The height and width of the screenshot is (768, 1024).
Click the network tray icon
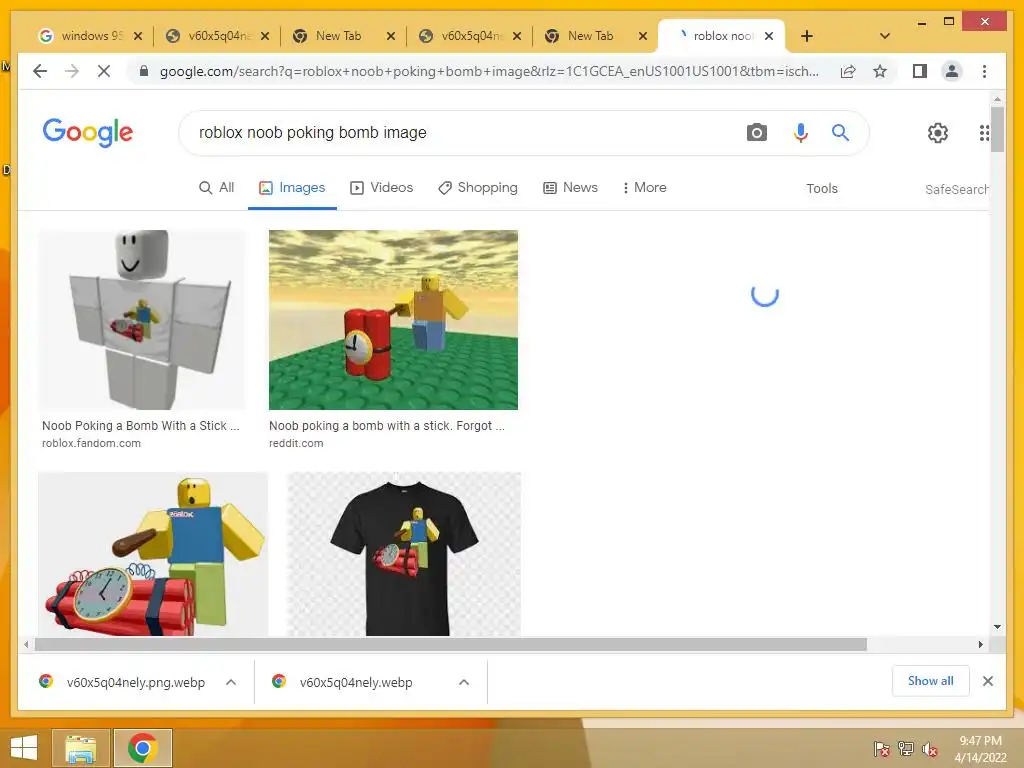pos(906,748)
